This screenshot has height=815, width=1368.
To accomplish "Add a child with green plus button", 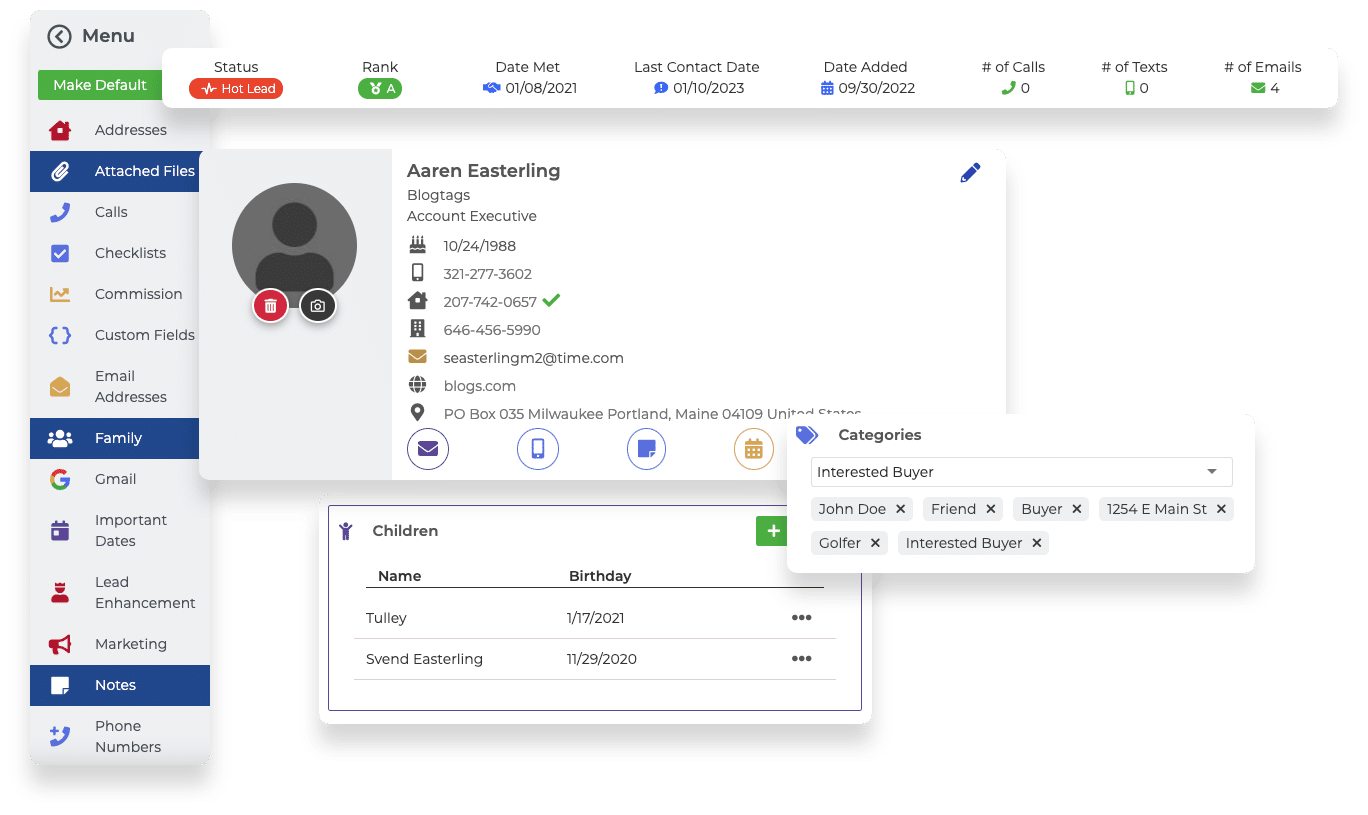I will (772, 531).
